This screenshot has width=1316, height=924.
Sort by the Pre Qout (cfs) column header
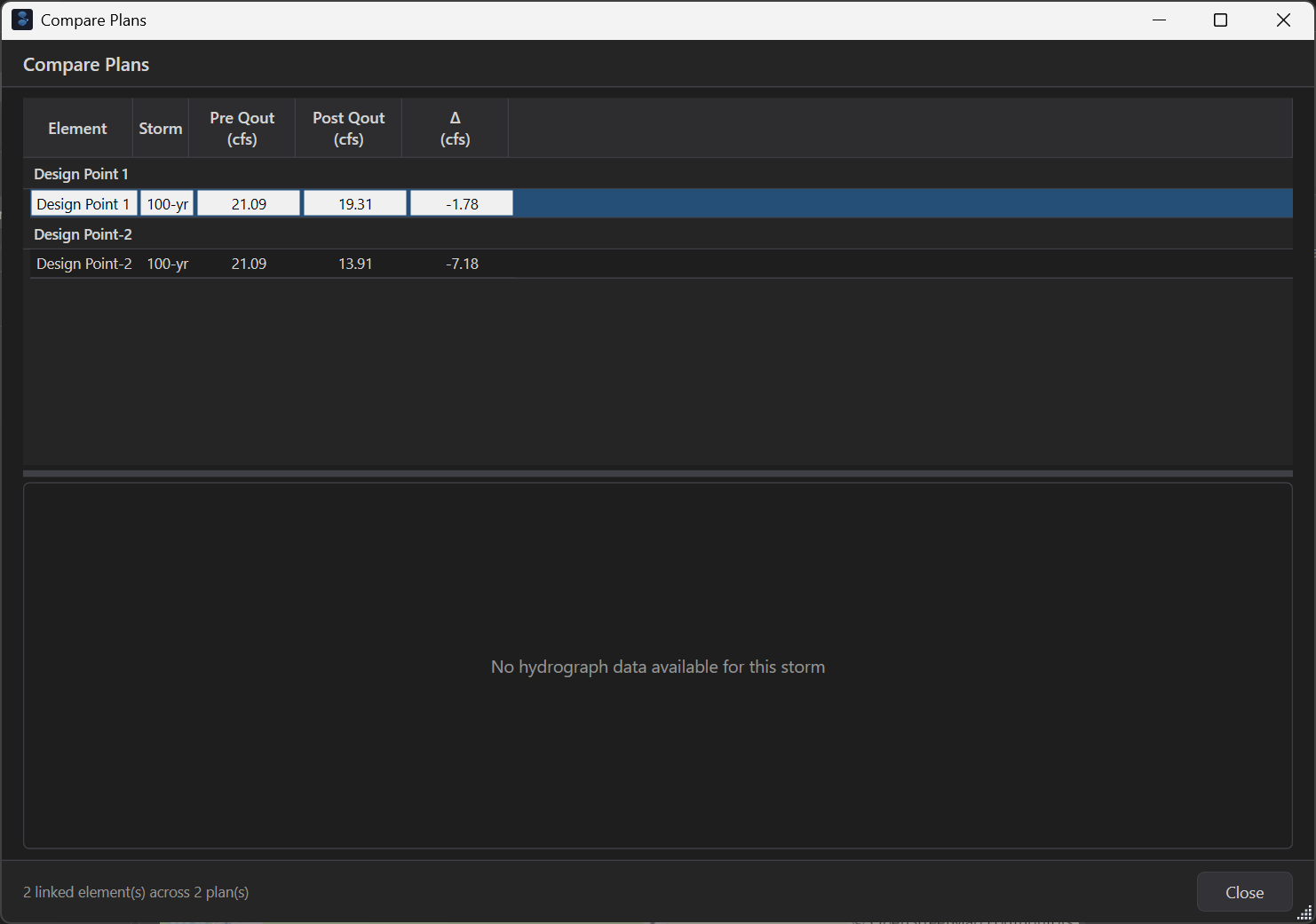pyautogui.click(x=242, y=128)
